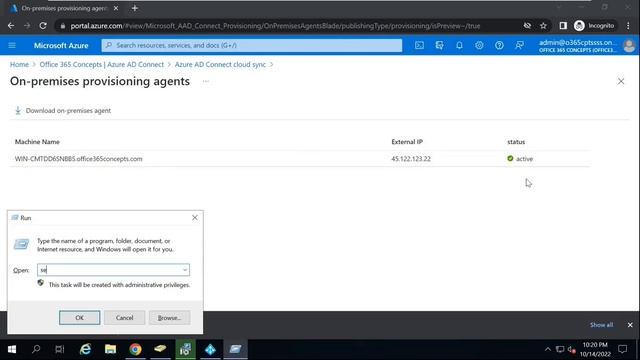The width and height of the screenshot is (640, 360).
Task: Open Chrome's three-dot menu
Action: coord(628,26)
